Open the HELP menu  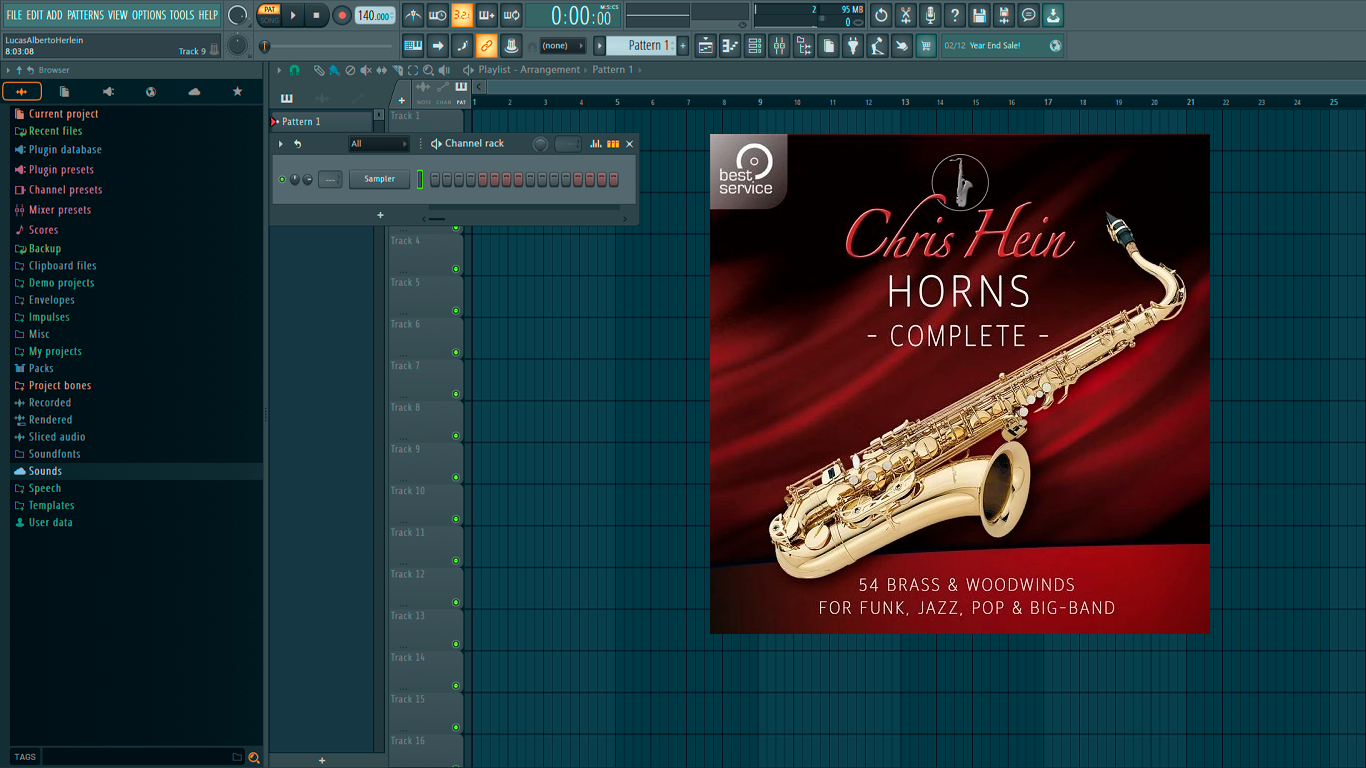208,15
